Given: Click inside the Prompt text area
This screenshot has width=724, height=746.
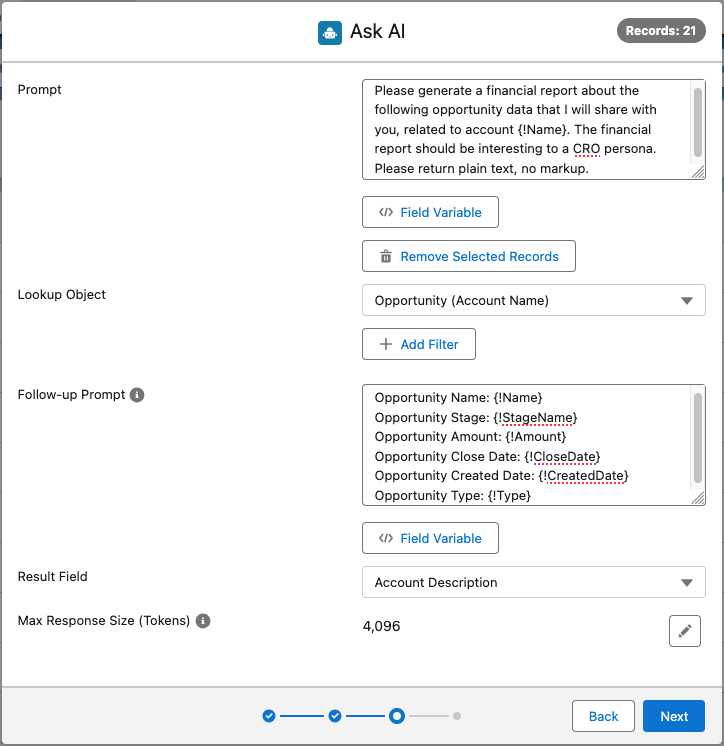Looking at the screenshot, I should (527, 129).
